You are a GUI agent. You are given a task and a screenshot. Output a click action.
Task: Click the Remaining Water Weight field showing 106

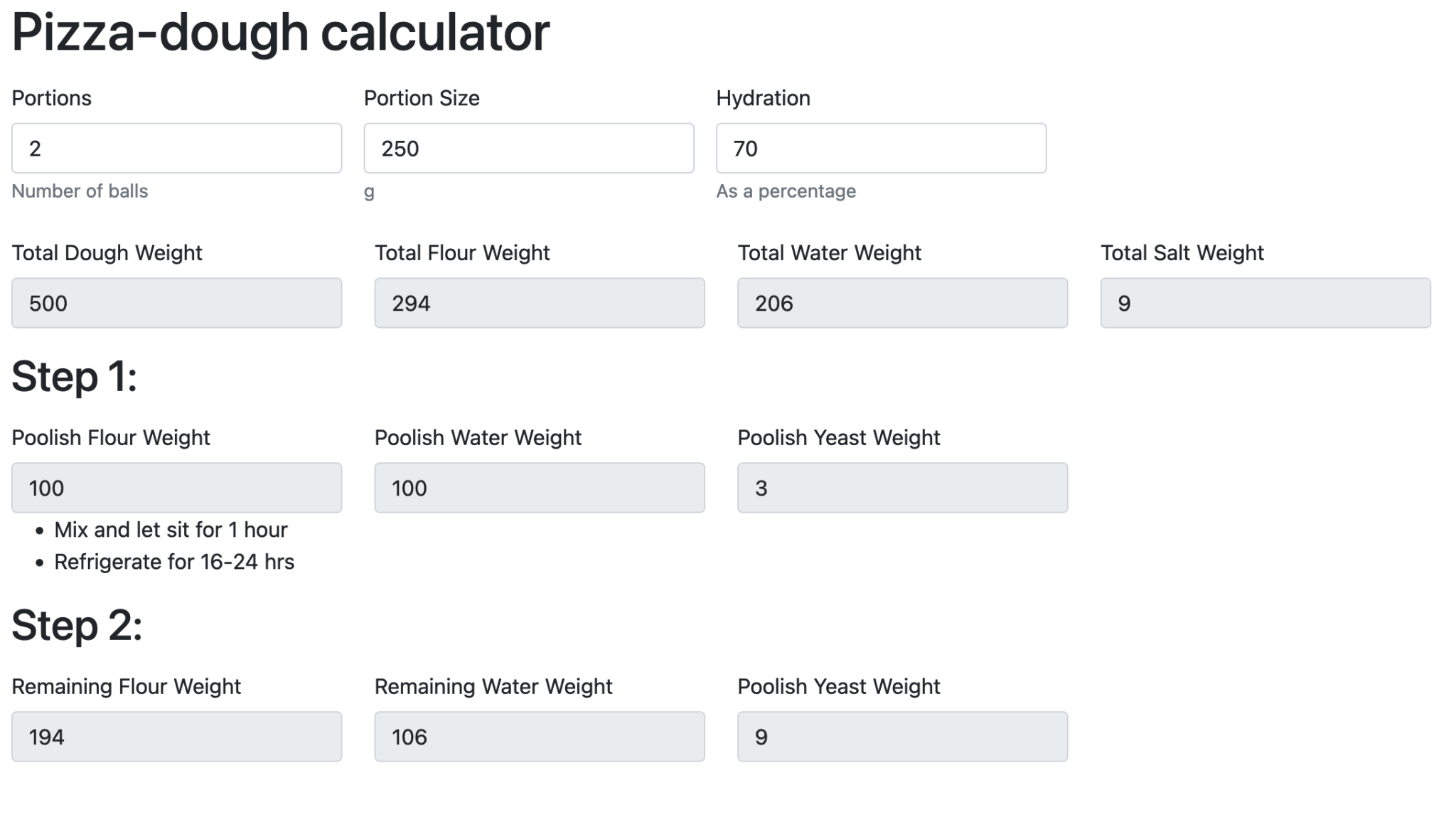coord(539,737)
